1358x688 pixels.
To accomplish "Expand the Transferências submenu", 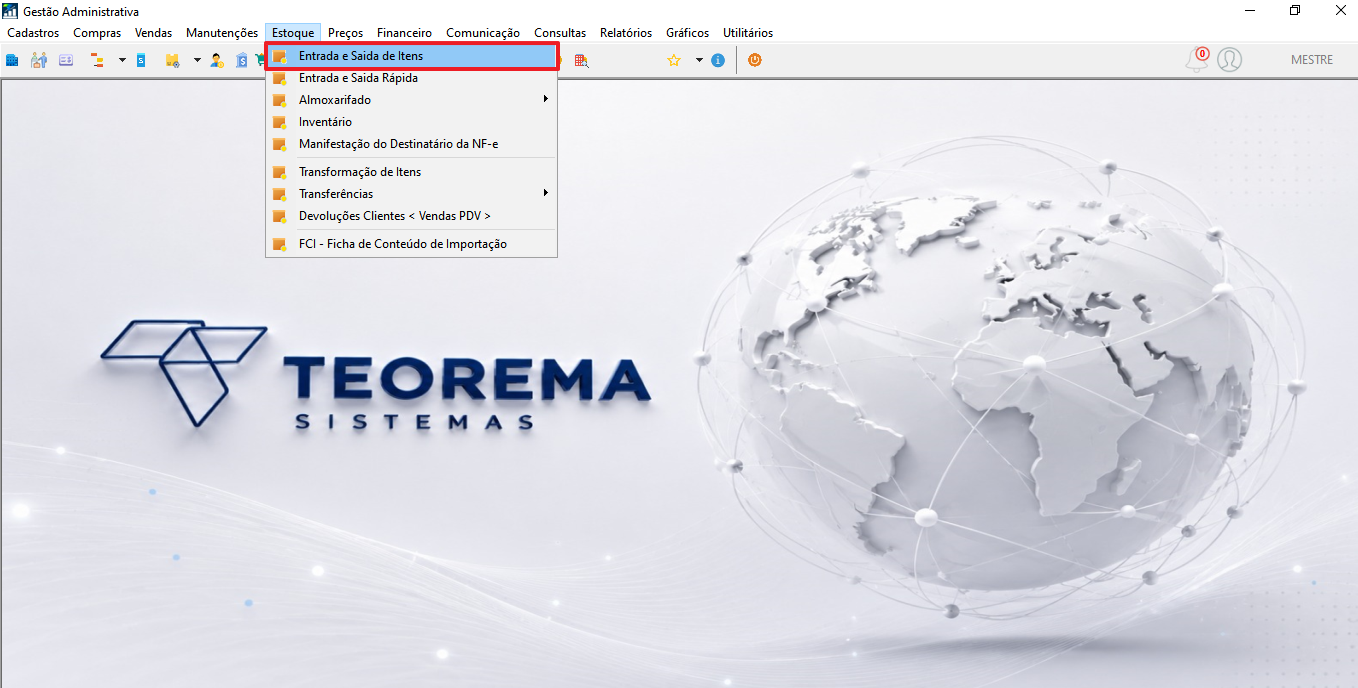I will click(411, 194).
